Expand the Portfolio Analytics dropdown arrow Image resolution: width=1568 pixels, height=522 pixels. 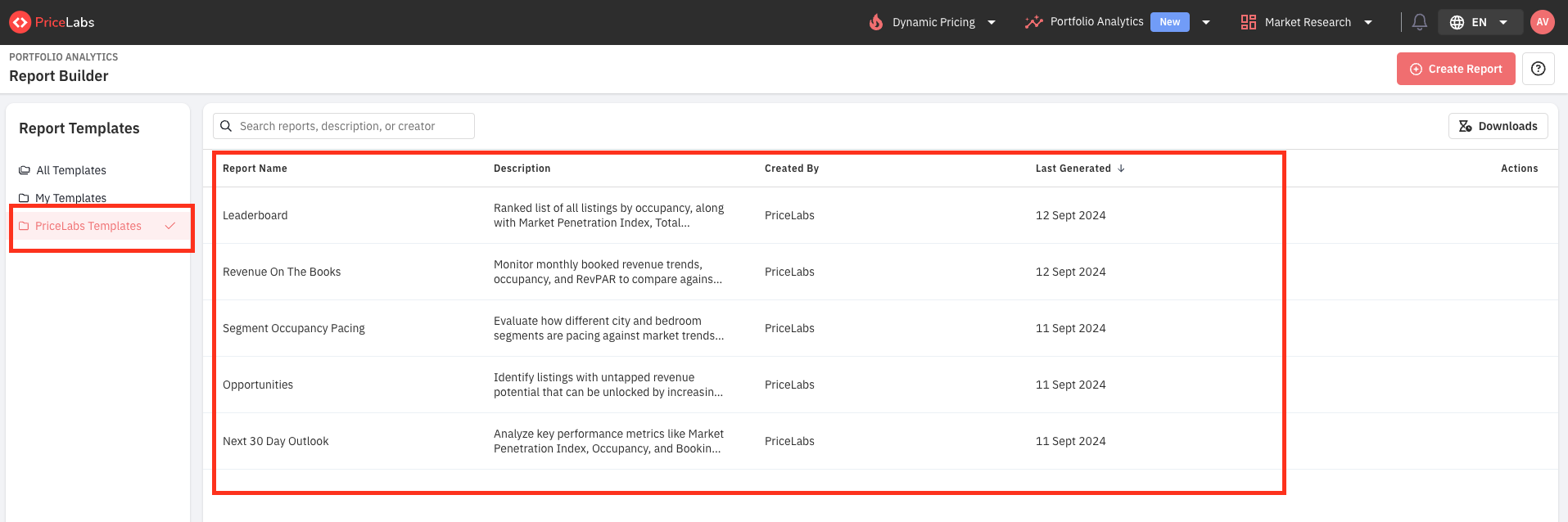click(x=1206, y=22)
